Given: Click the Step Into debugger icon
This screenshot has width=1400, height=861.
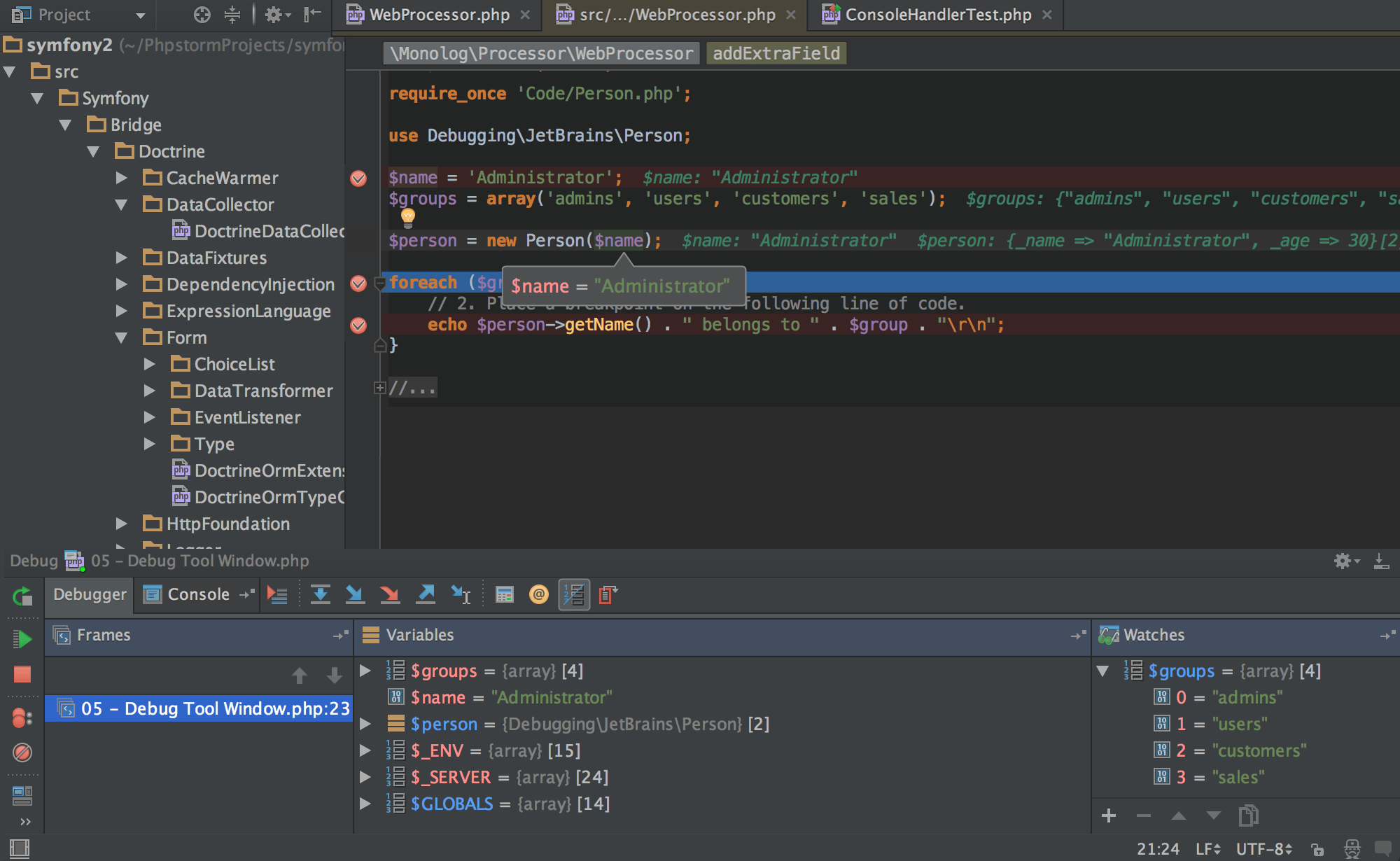Looking at the screenshot, I should (356, 593).
